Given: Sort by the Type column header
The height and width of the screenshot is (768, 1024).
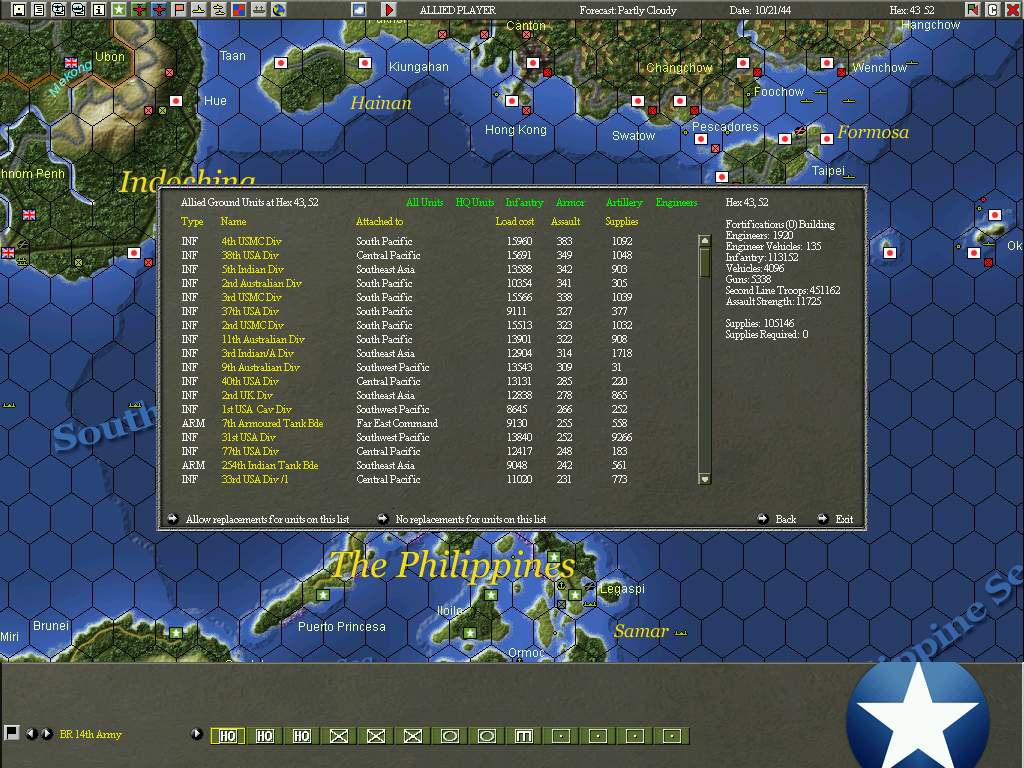Looking at the screenshot, I should pos(192,221).
